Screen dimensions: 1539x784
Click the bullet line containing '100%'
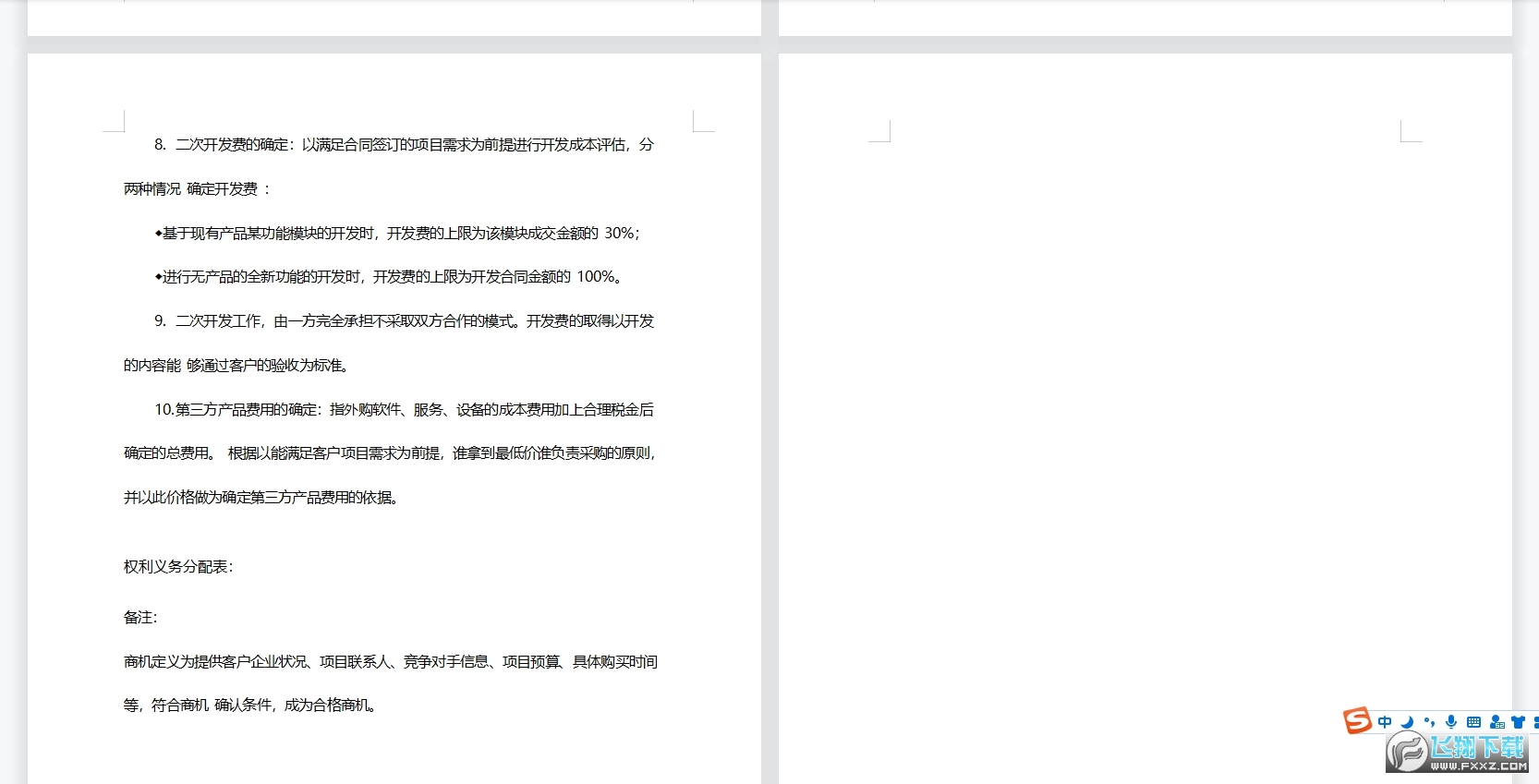[388, 277]
